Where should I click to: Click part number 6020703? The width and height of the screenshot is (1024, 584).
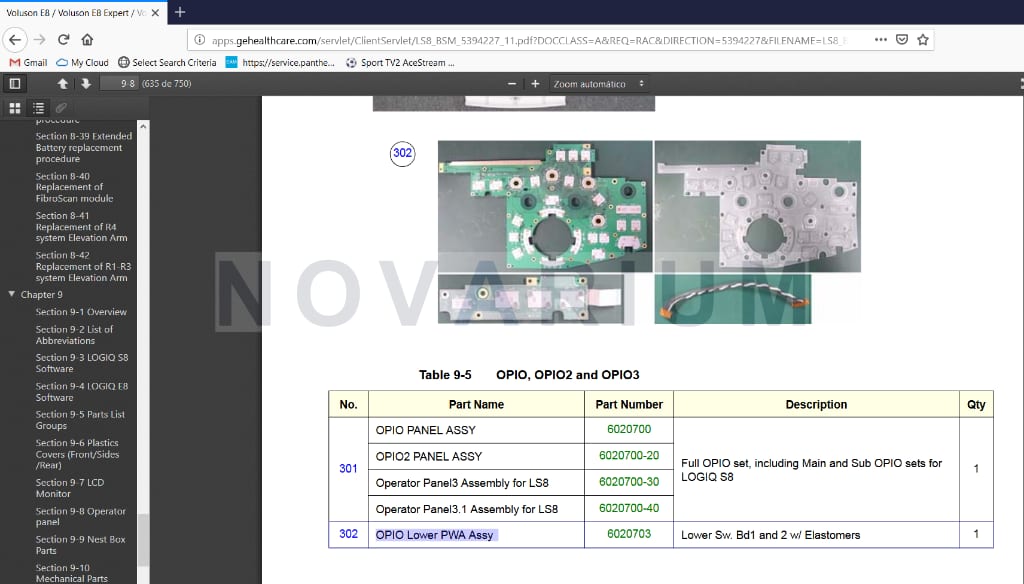[x=629, y=534]
